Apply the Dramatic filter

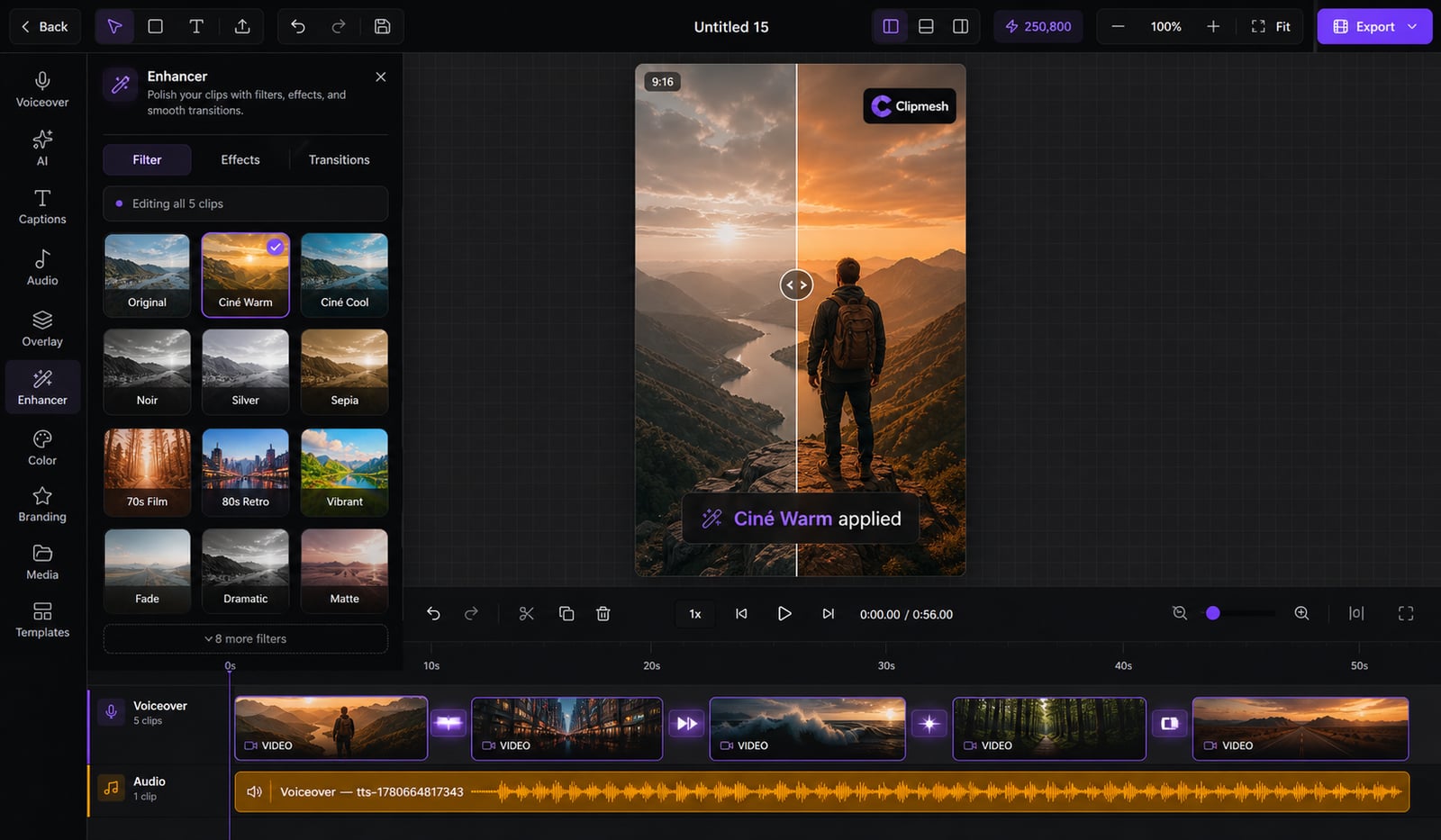pyautogui.click(x=246, y=571)
